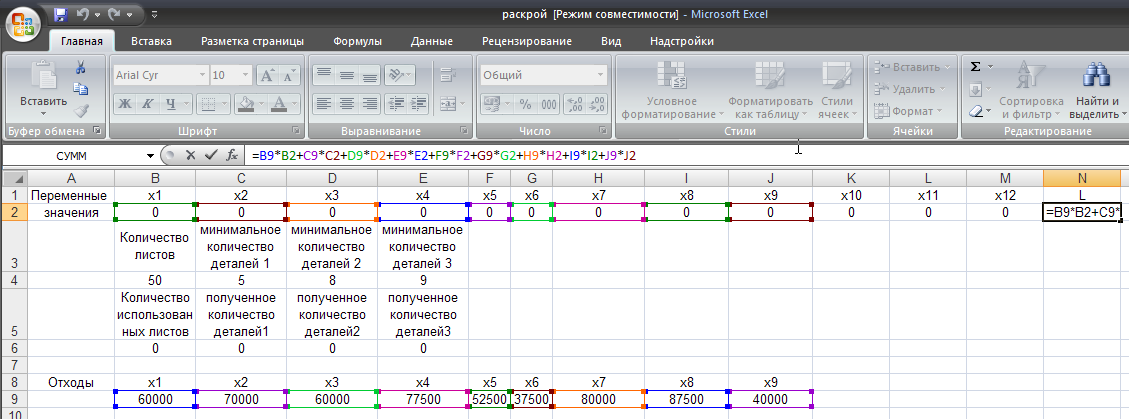Open the font size 10 dropdown

pyautogui.click(x=246, y=75)
